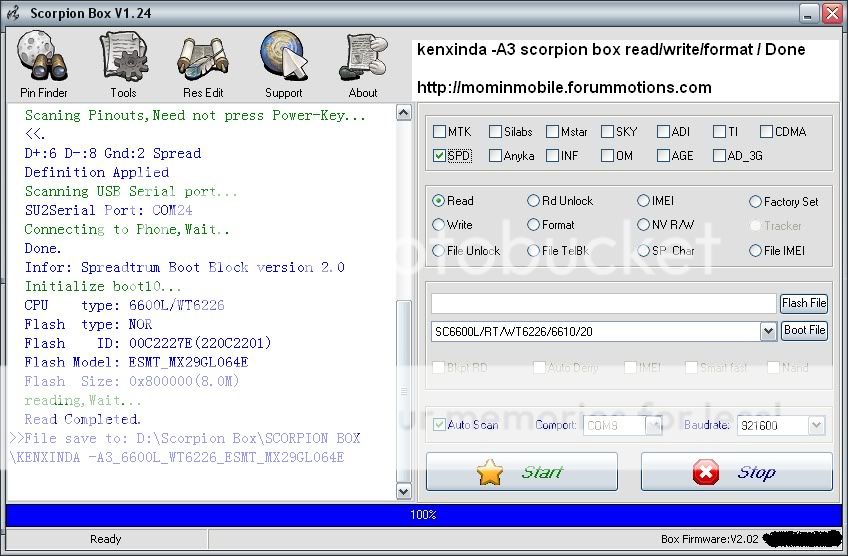This screenshot has width=848, height=556.
Task: Open the Comport dropdown arrow
Action: pos(654,426)
